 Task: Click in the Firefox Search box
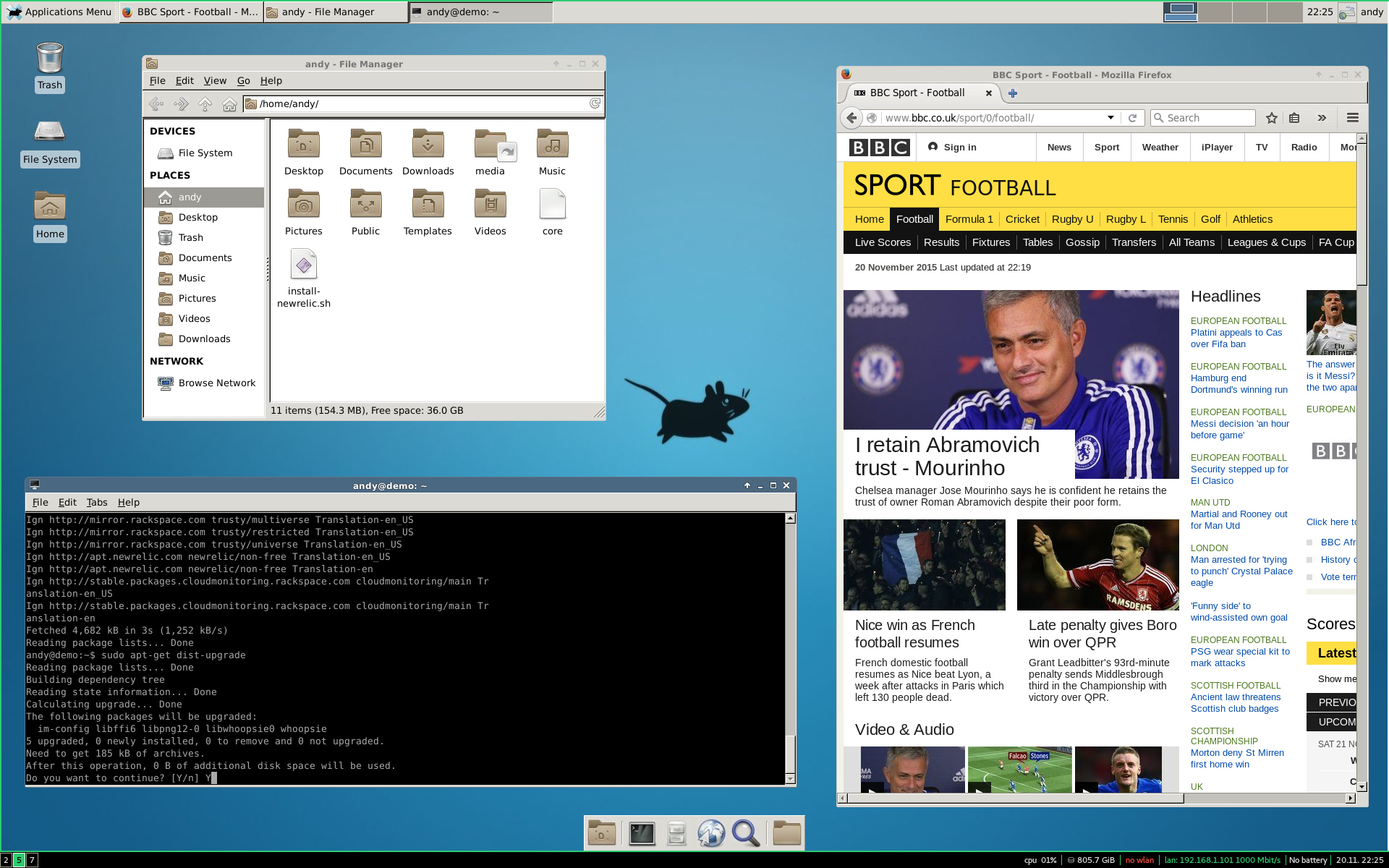(x=1203, y=118)
